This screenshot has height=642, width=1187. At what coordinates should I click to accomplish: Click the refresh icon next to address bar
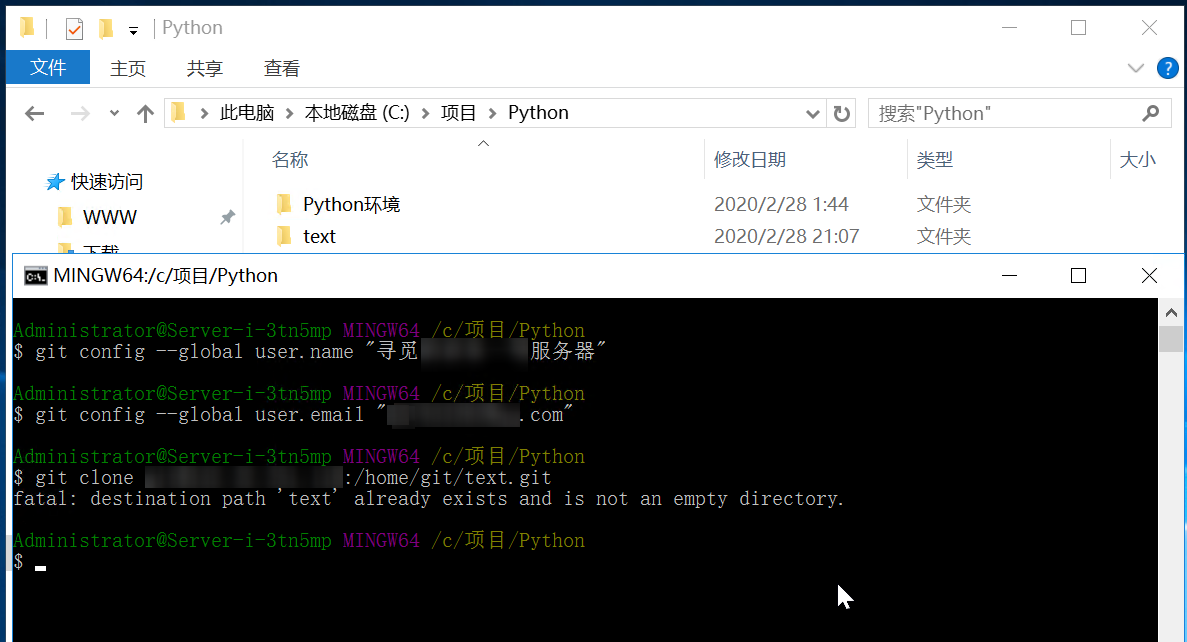(x=841, y=113)
